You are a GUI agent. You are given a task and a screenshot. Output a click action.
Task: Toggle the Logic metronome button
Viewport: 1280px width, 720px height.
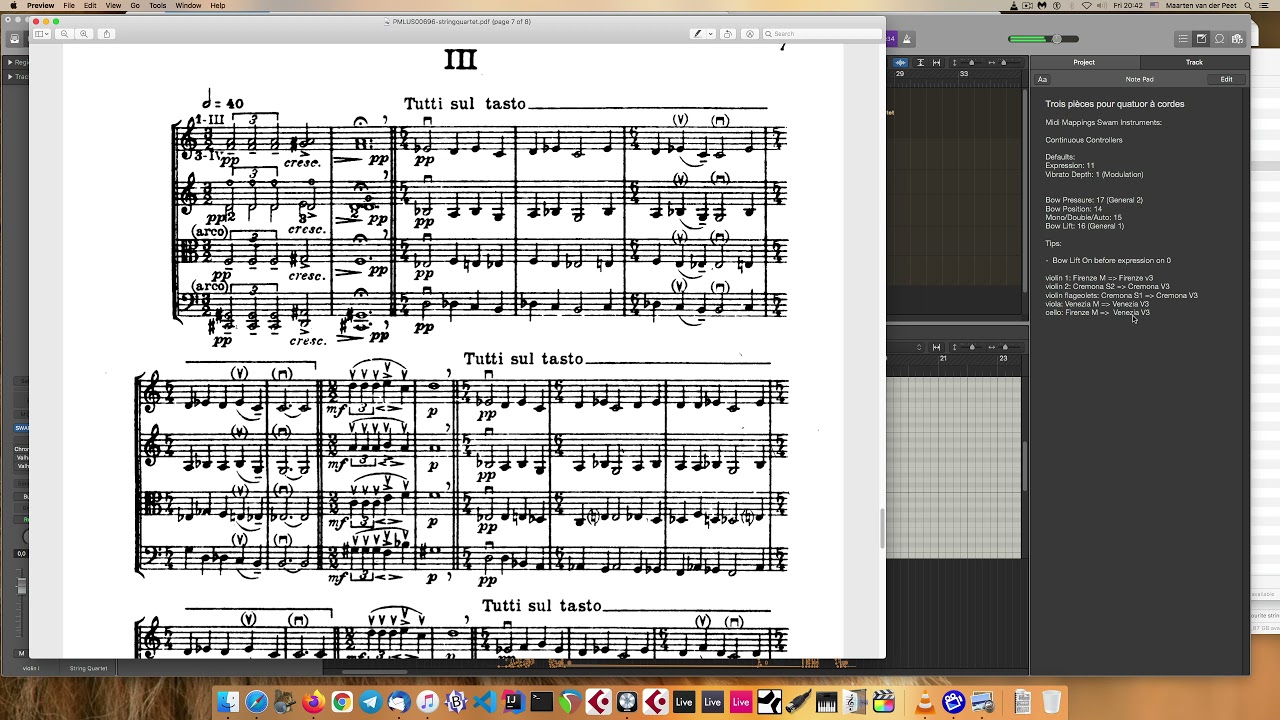(907, 39)
